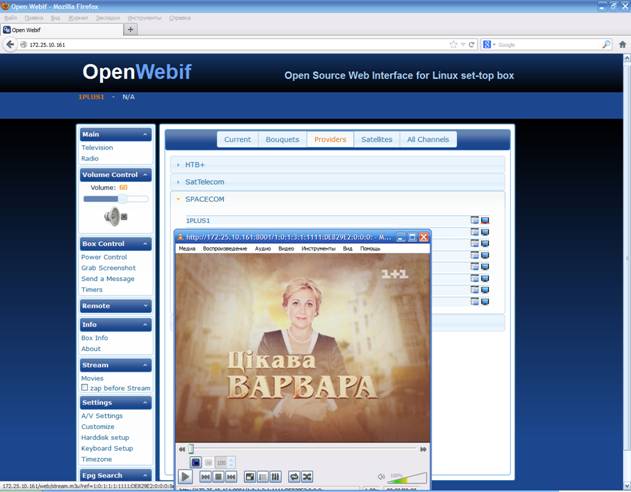Collapse the Info sidebar section

click(x=146, y=325)
